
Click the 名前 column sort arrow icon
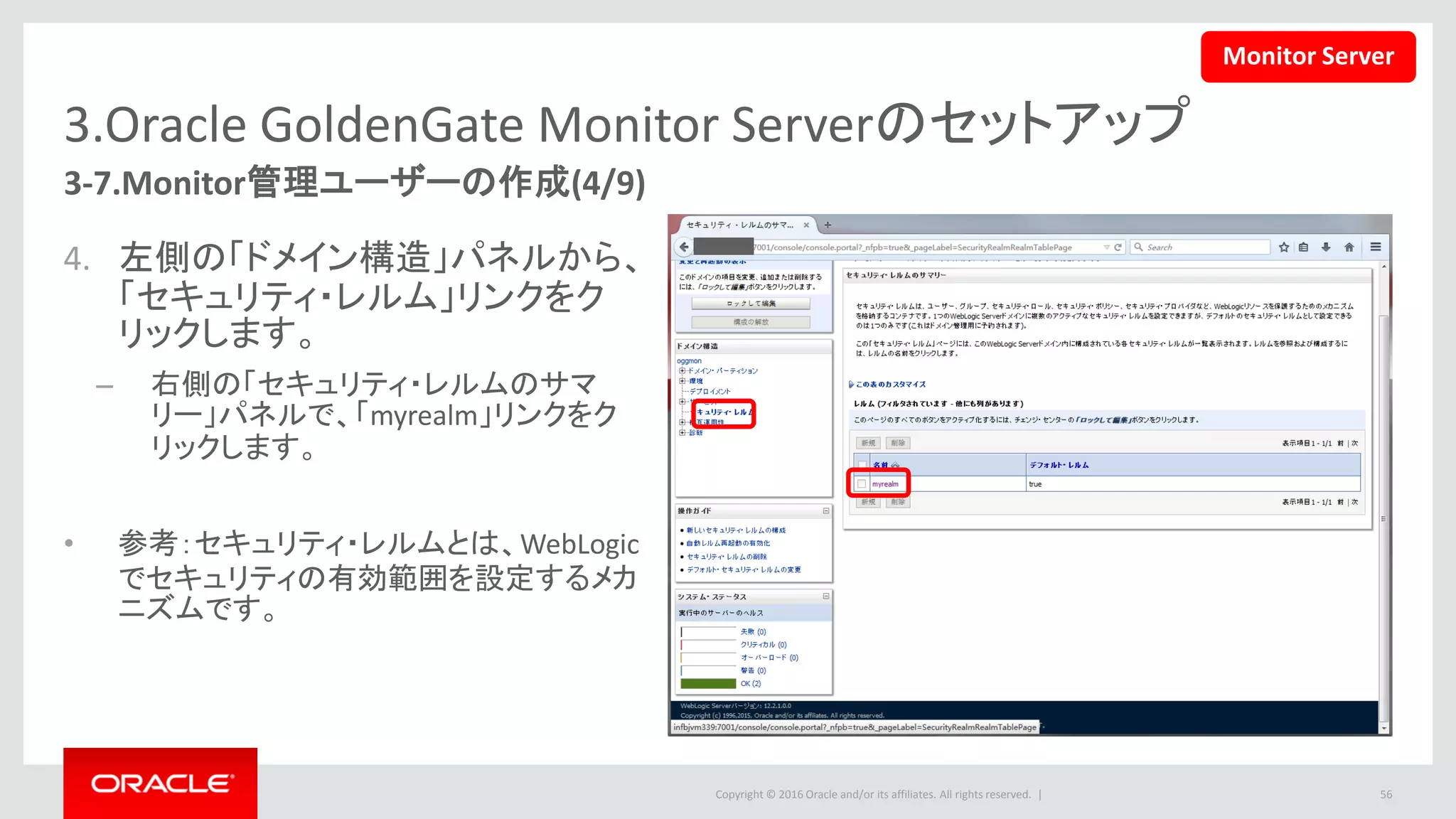point(895,465)
